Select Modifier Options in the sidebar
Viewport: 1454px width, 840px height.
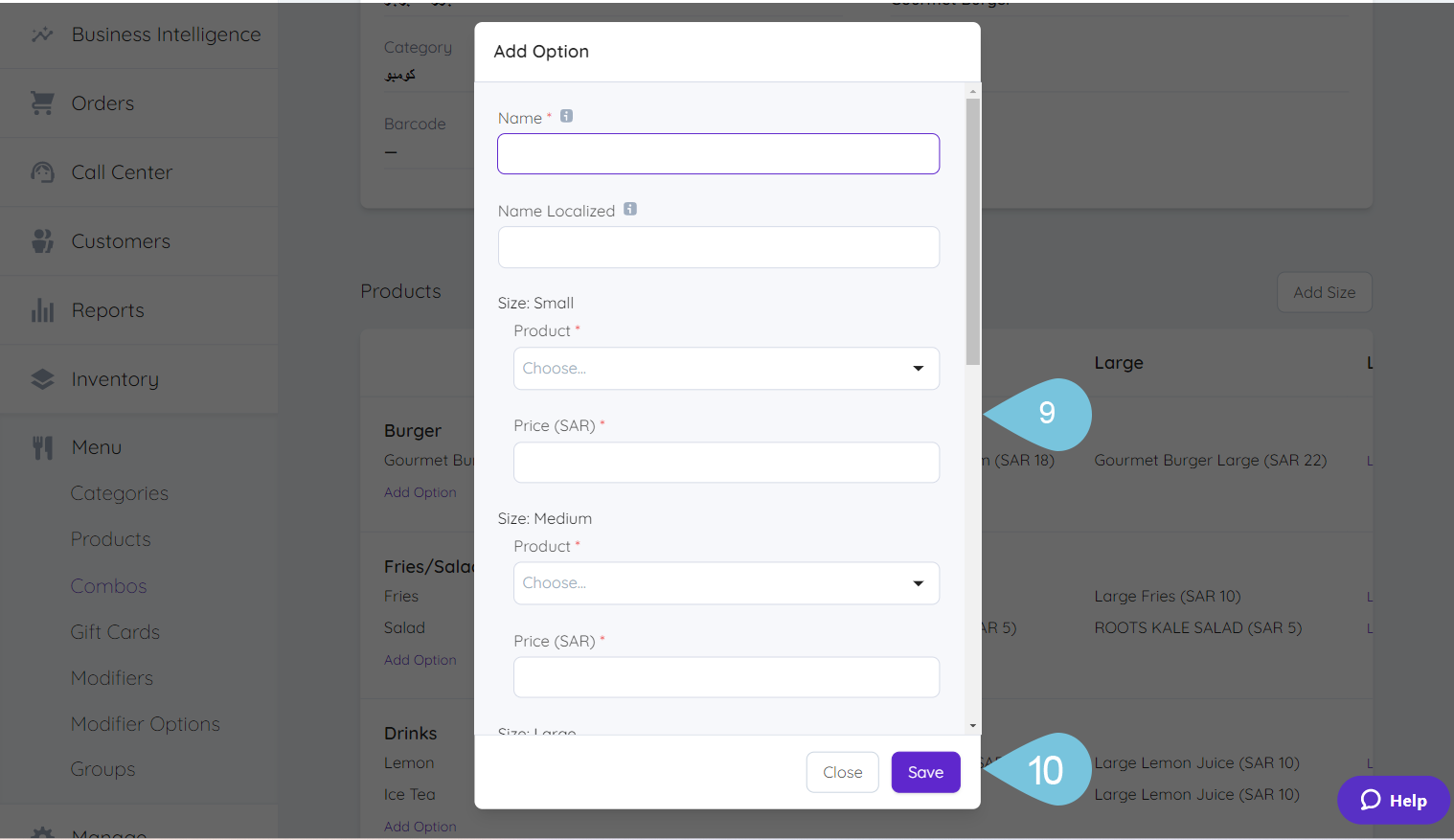click(x=145, y=723)
